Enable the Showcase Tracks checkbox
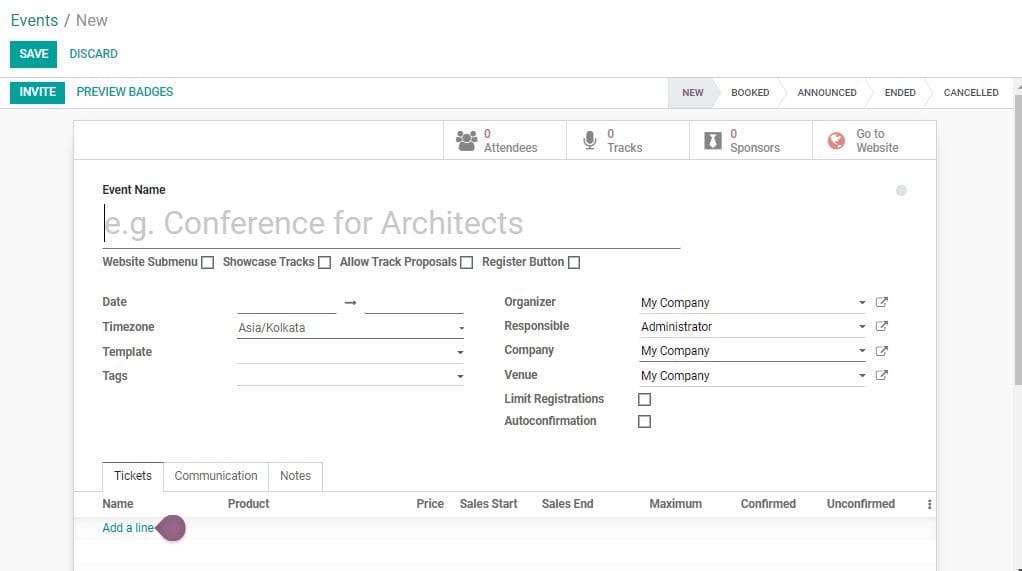Image resolution: width=1022 pixels, height=571 pixels. (x=325, y=262)
